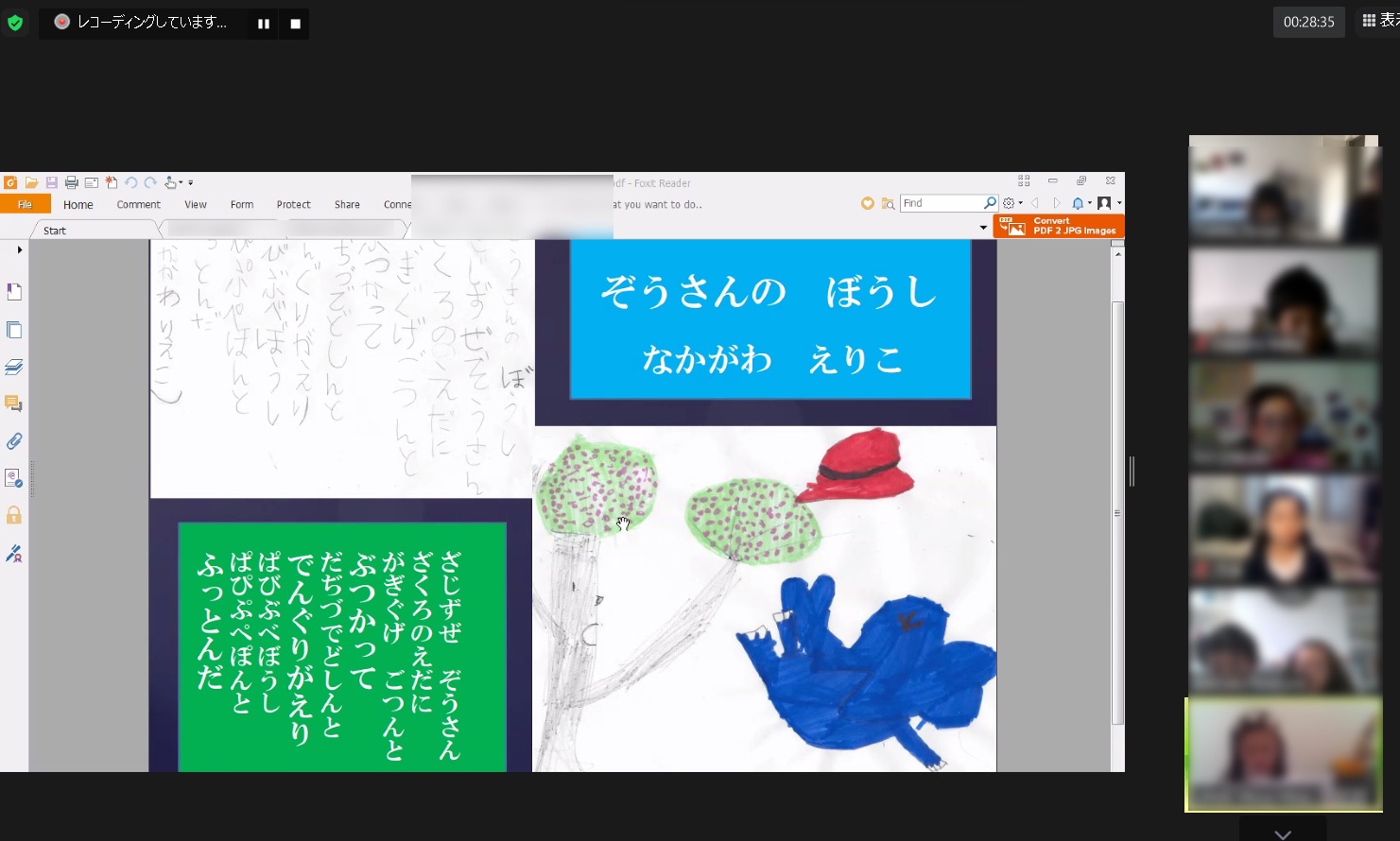Undo the last action

131,182
